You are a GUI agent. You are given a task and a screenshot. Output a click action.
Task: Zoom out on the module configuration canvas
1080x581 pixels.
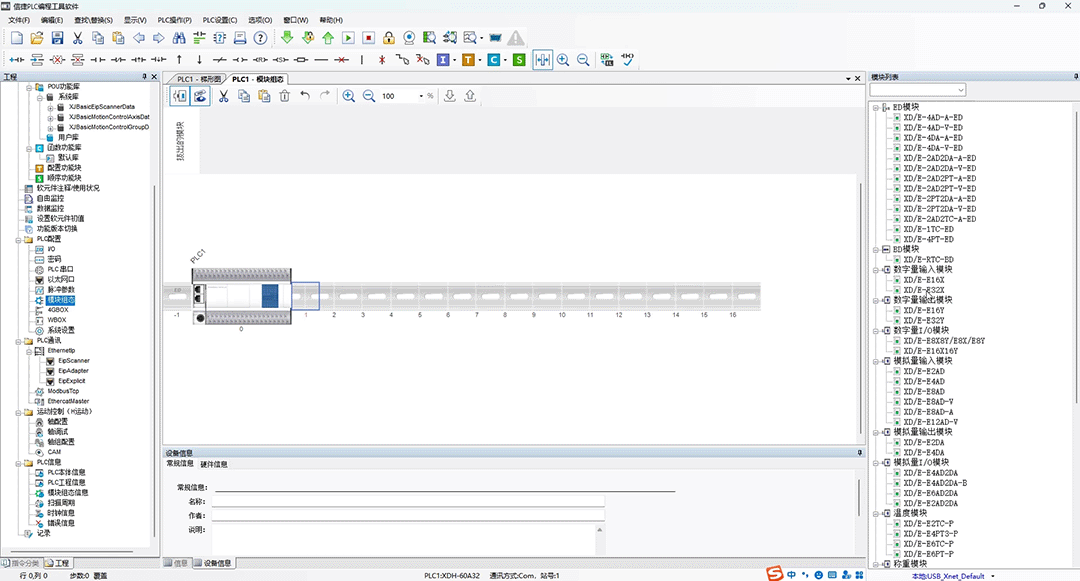369,96
